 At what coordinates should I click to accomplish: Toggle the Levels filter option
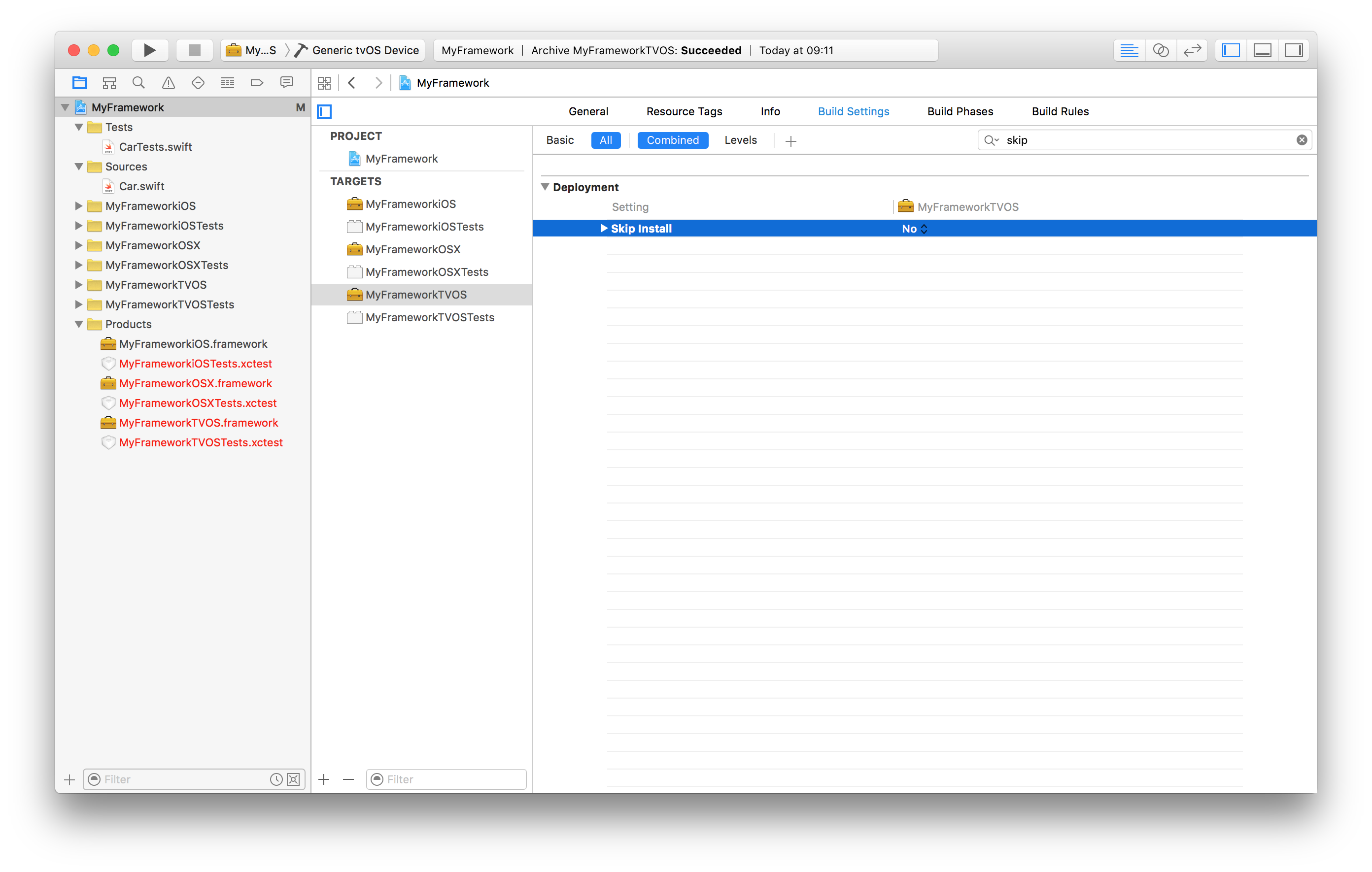[740, 140]
